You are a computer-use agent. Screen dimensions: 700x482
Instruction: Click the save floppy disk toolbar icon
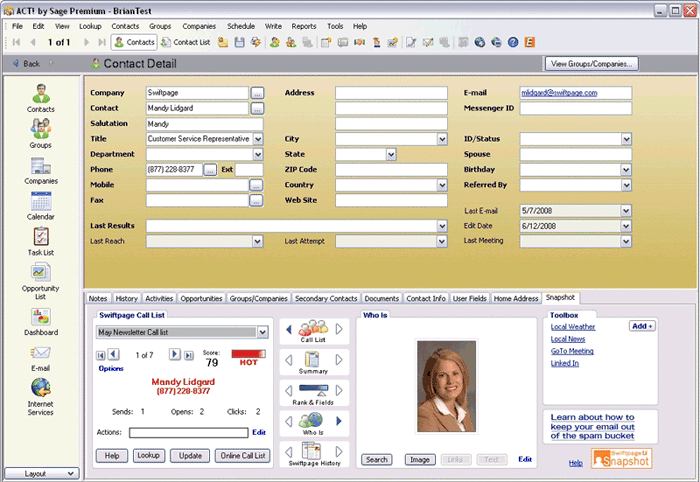(240, 42)
